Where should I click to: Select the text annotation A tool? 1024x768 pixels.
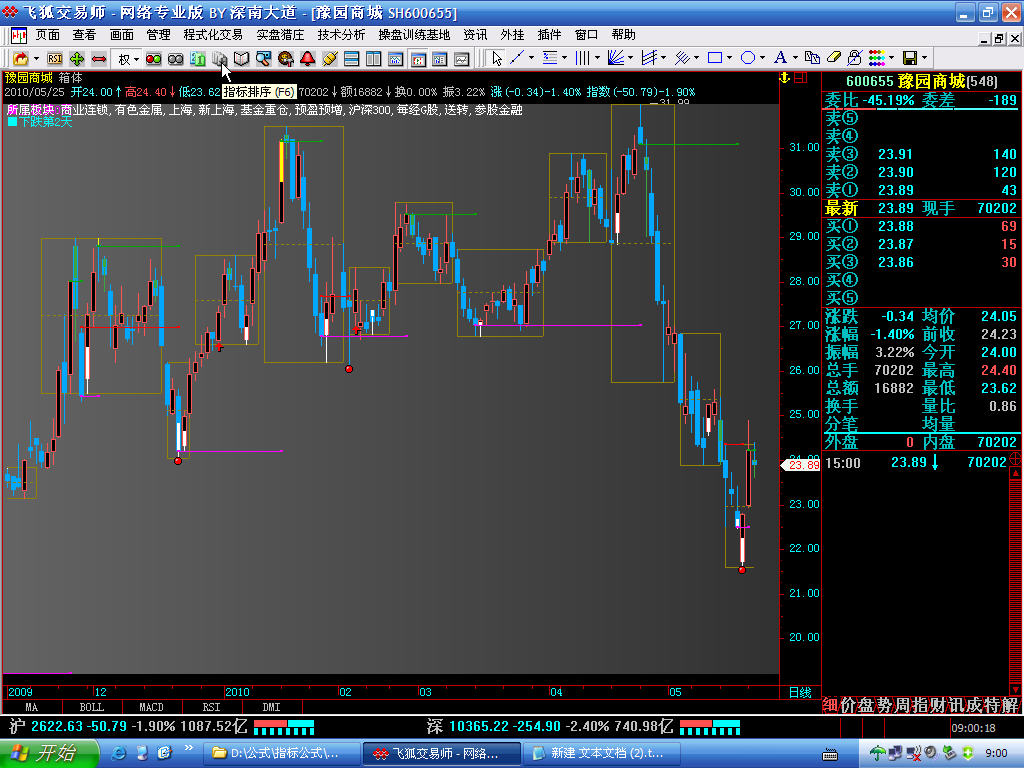click(x=780, y=58)
